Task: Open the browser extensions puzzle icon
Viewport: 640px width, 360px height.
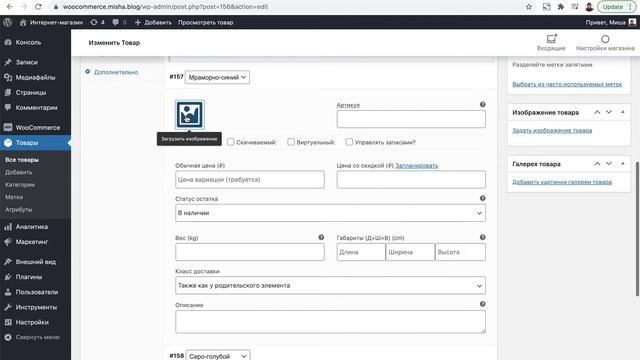Action: point(561,7)
